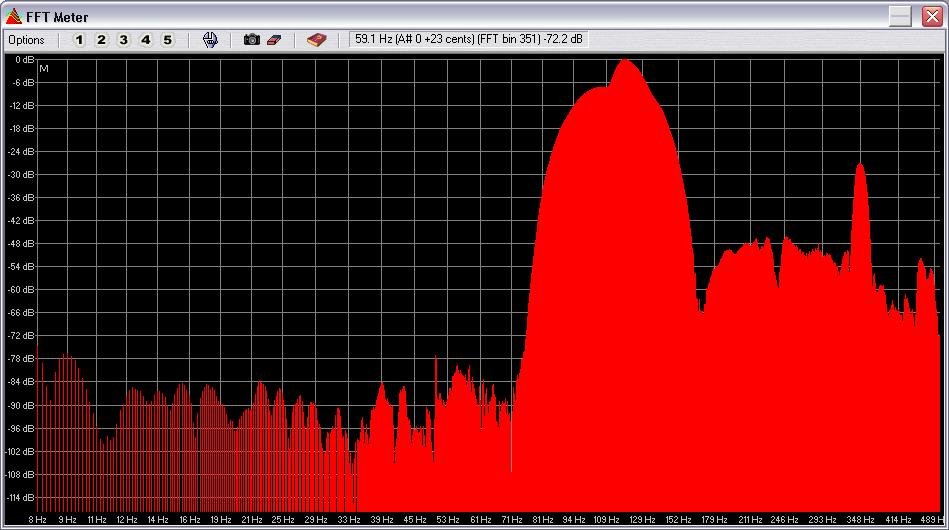949x530 pixels.
Task: Click the FFT Meter application icon in title bar
Action: click(13, 17)
